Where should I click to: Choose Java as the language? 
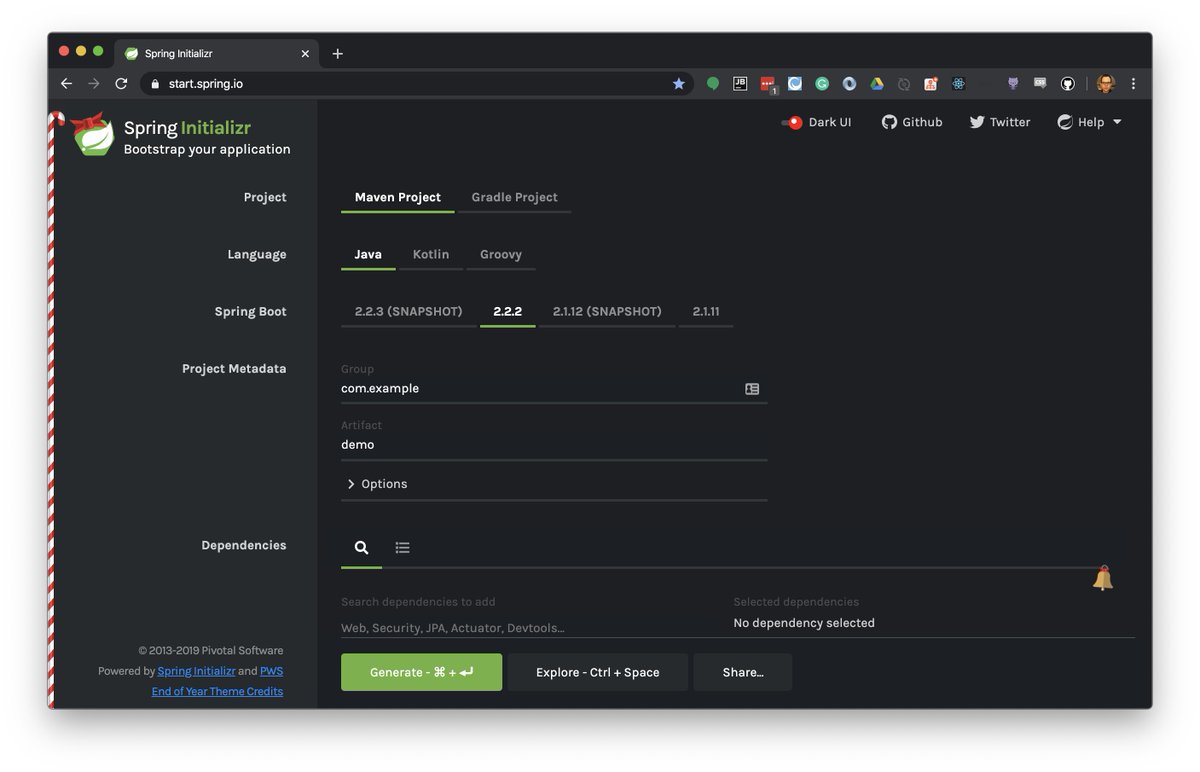pos(368,255)
